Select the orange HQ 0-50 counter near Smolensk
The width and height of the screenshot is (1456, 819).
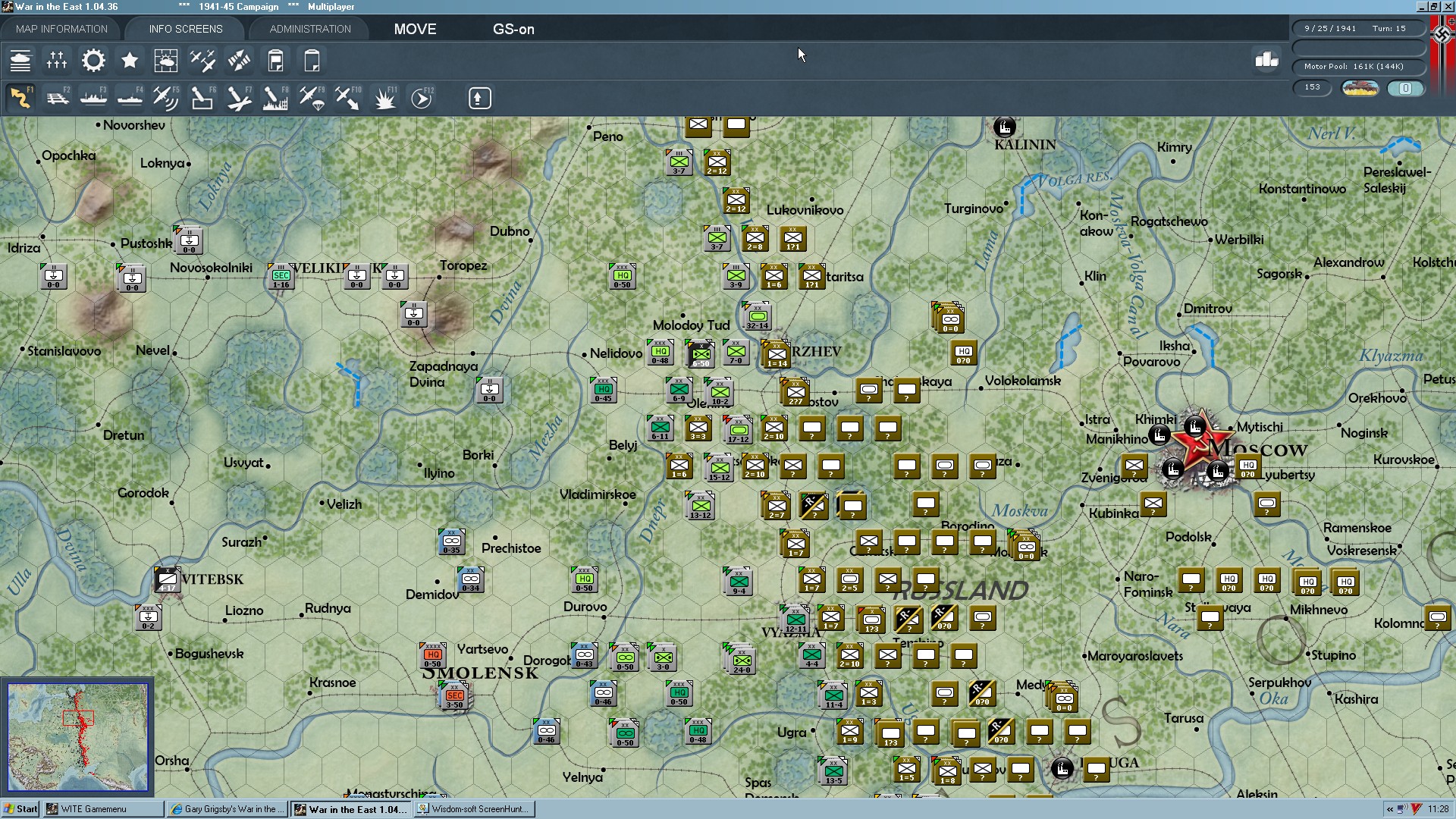point(432,656)
